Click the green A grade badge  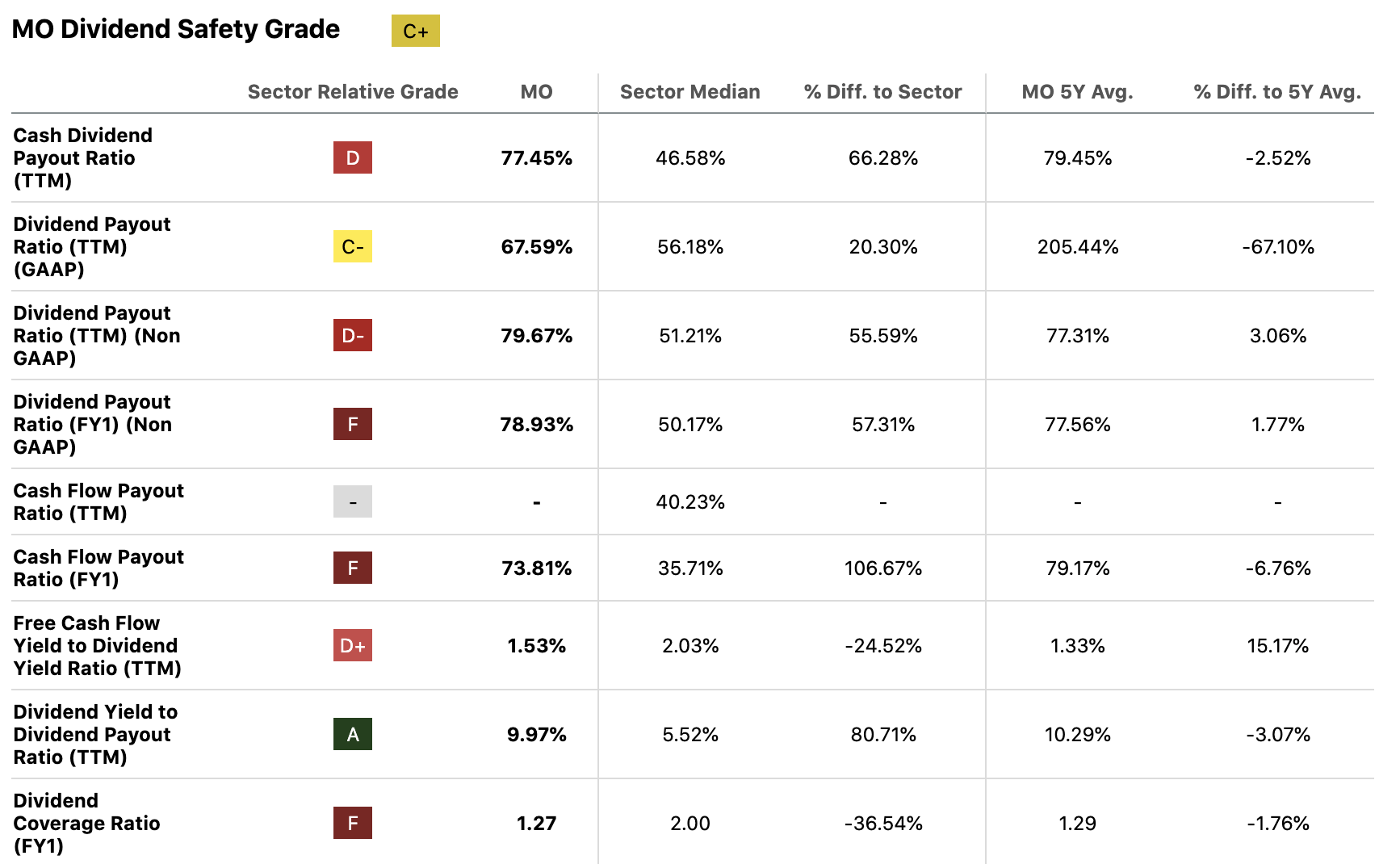point(352,734)
